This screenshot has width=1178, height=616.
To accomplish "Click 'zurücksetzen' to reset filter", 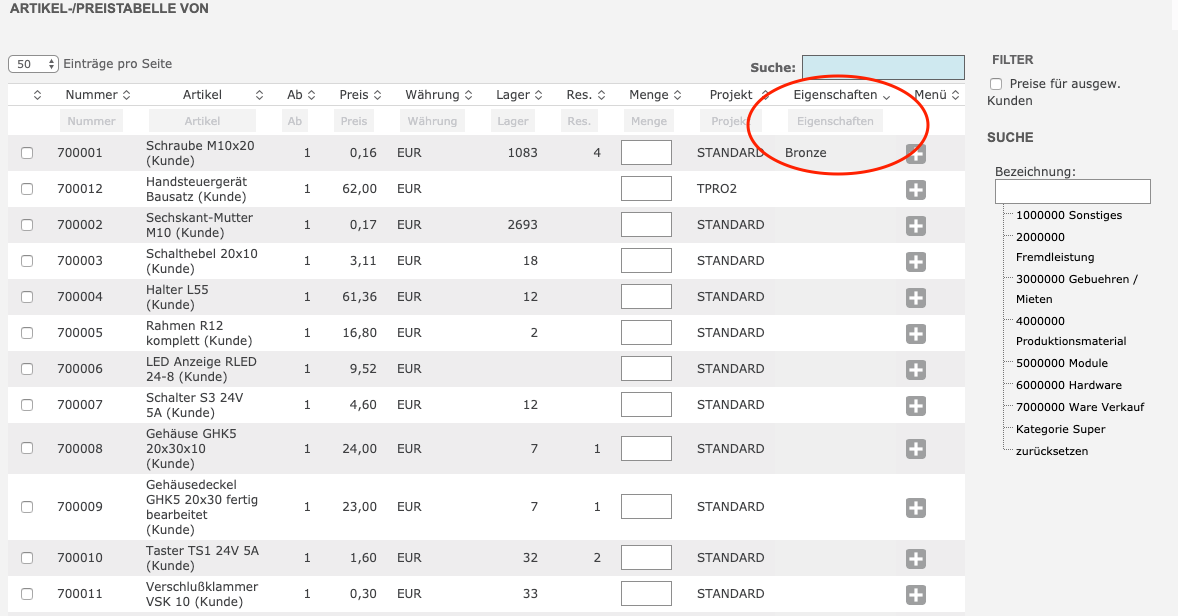I will click(1051, 451).
